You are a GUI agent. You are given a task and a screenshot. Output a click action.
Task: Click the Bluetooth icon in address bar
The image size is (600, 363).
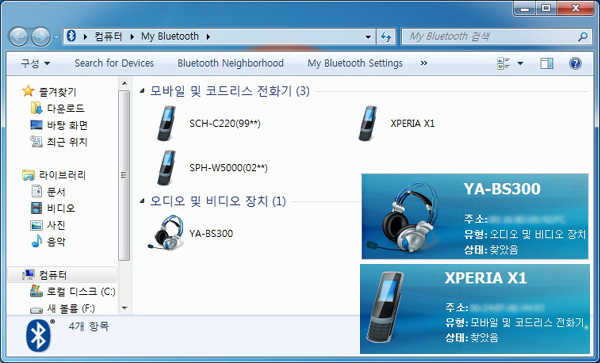pyautogui.click(x=72, y=36)
